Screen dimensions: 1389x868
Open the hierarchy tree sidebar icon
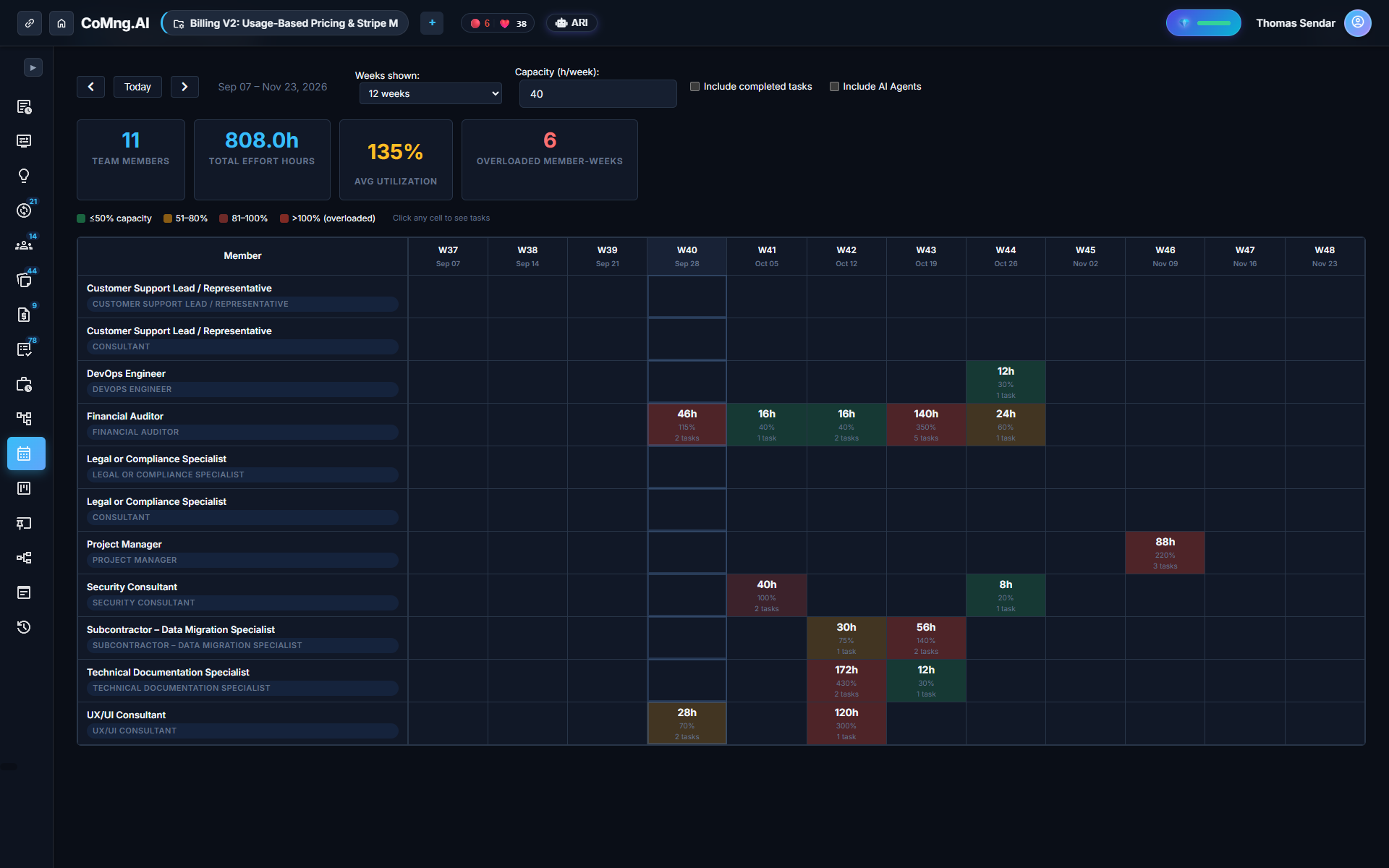pyautogui.click(x=24, y=419)
